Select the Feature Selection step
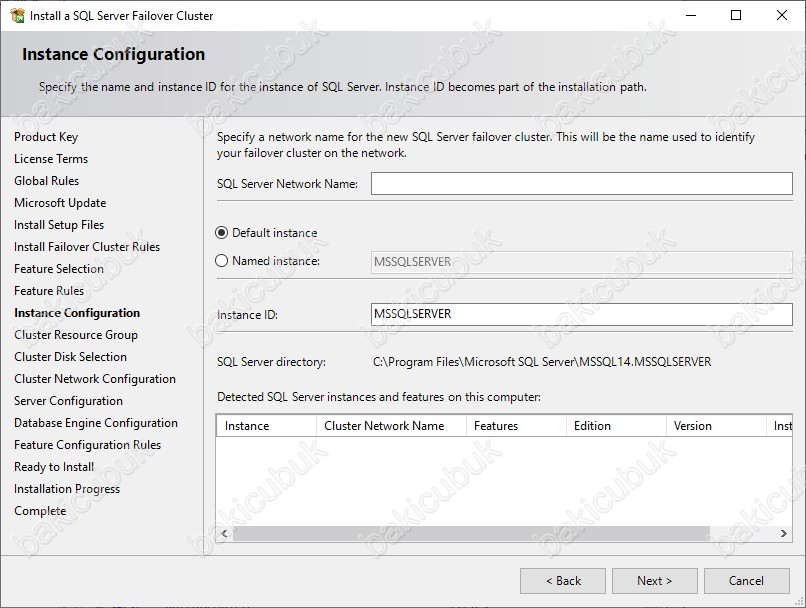This screenshot has width=806, height=608. (x=59, y=269)
